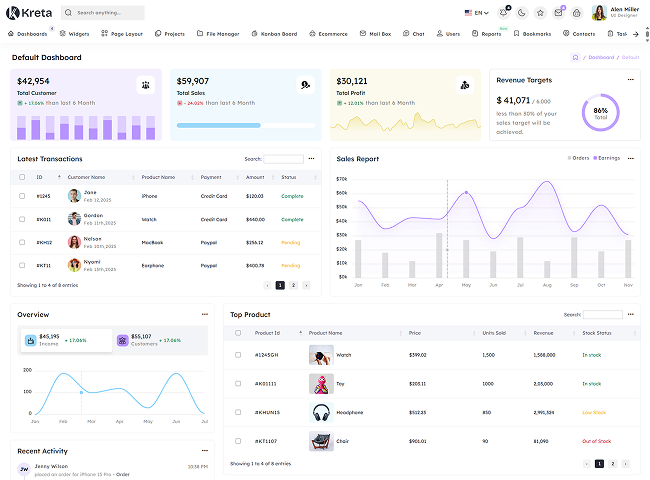Check the select-all box in Top Product header
The height and width of the screenshot is (480, 650).
click(x=237, y=333)
